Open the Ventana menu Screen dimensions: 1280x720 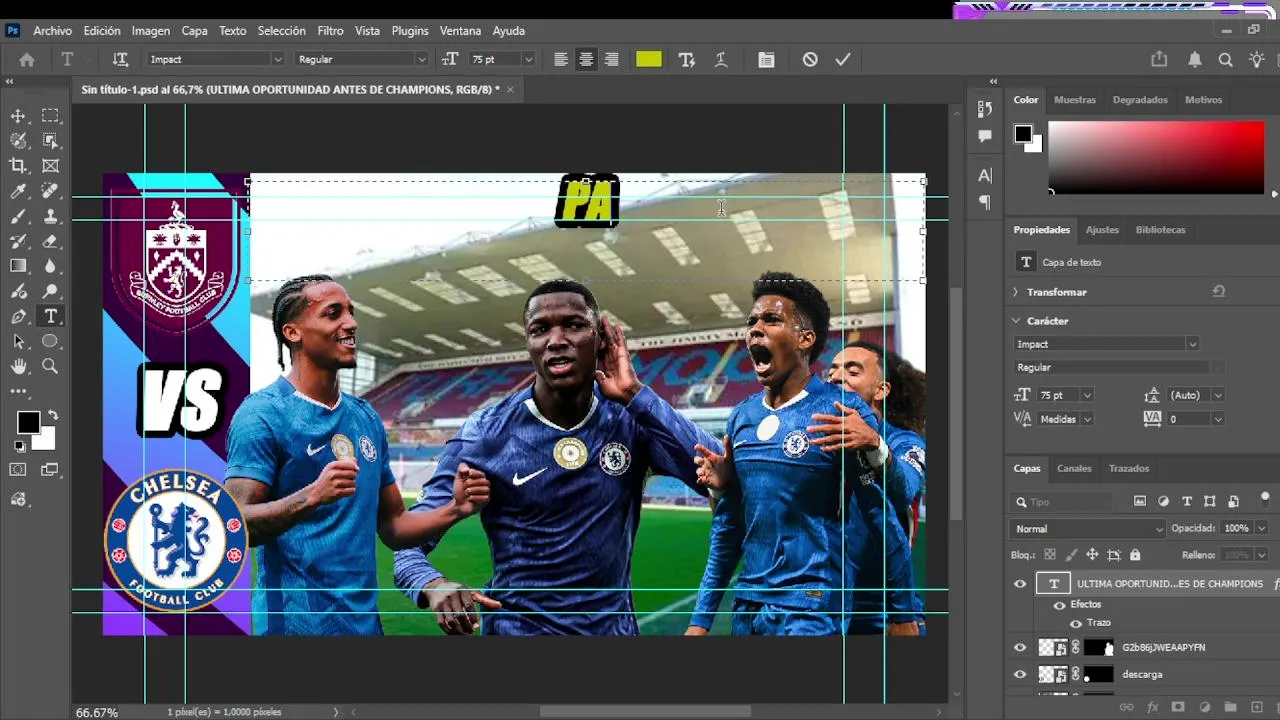(x=460, y=31)
